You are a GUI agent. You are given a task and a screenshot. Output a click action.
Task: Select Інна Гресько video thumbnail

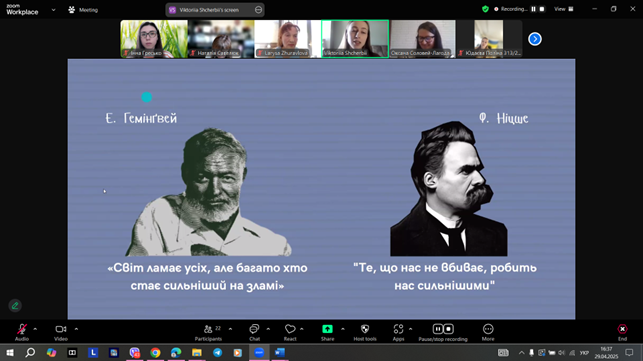pos(154,39)
